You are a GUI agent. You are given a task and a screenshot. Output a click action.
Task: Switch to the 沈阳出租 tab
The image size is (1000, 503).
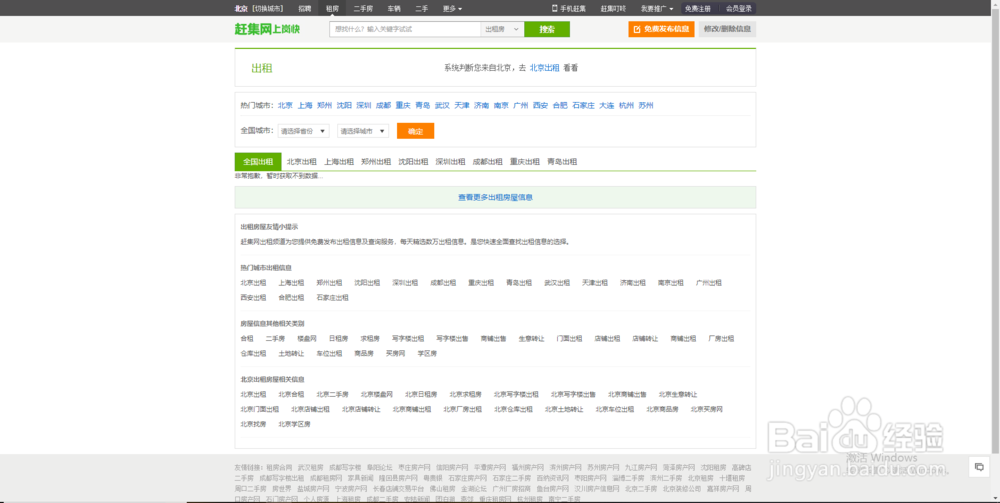pos(413,162)
